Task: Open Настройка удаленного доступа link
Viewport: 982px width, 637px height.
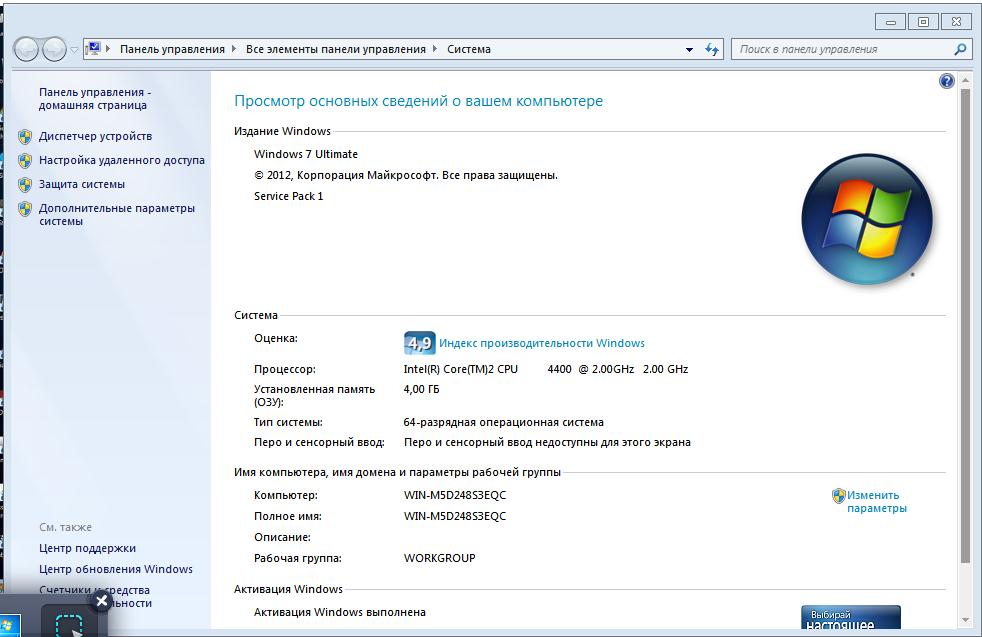Action: [121, 160]
